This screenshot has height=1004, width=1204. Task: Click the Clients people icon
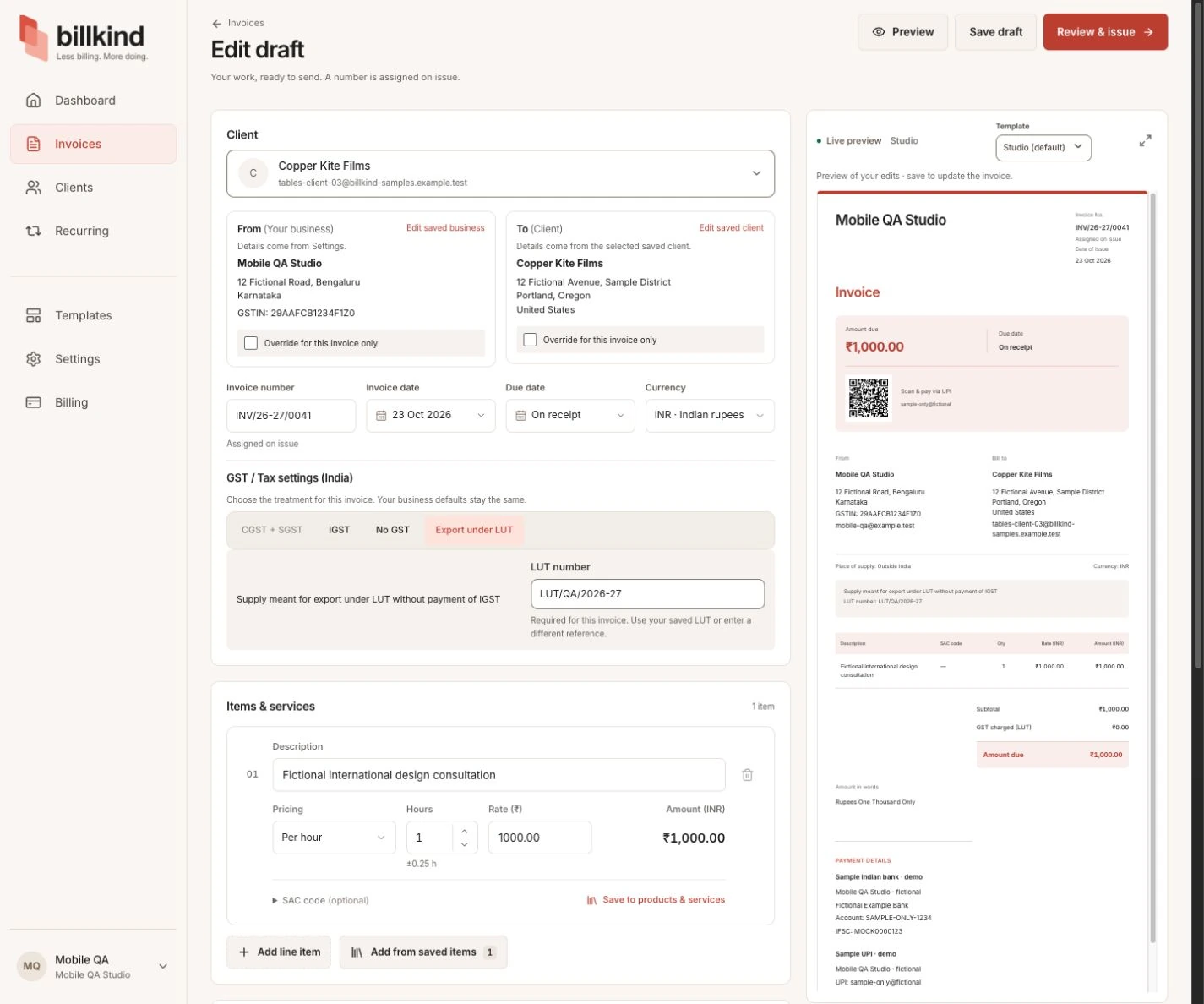34,188
